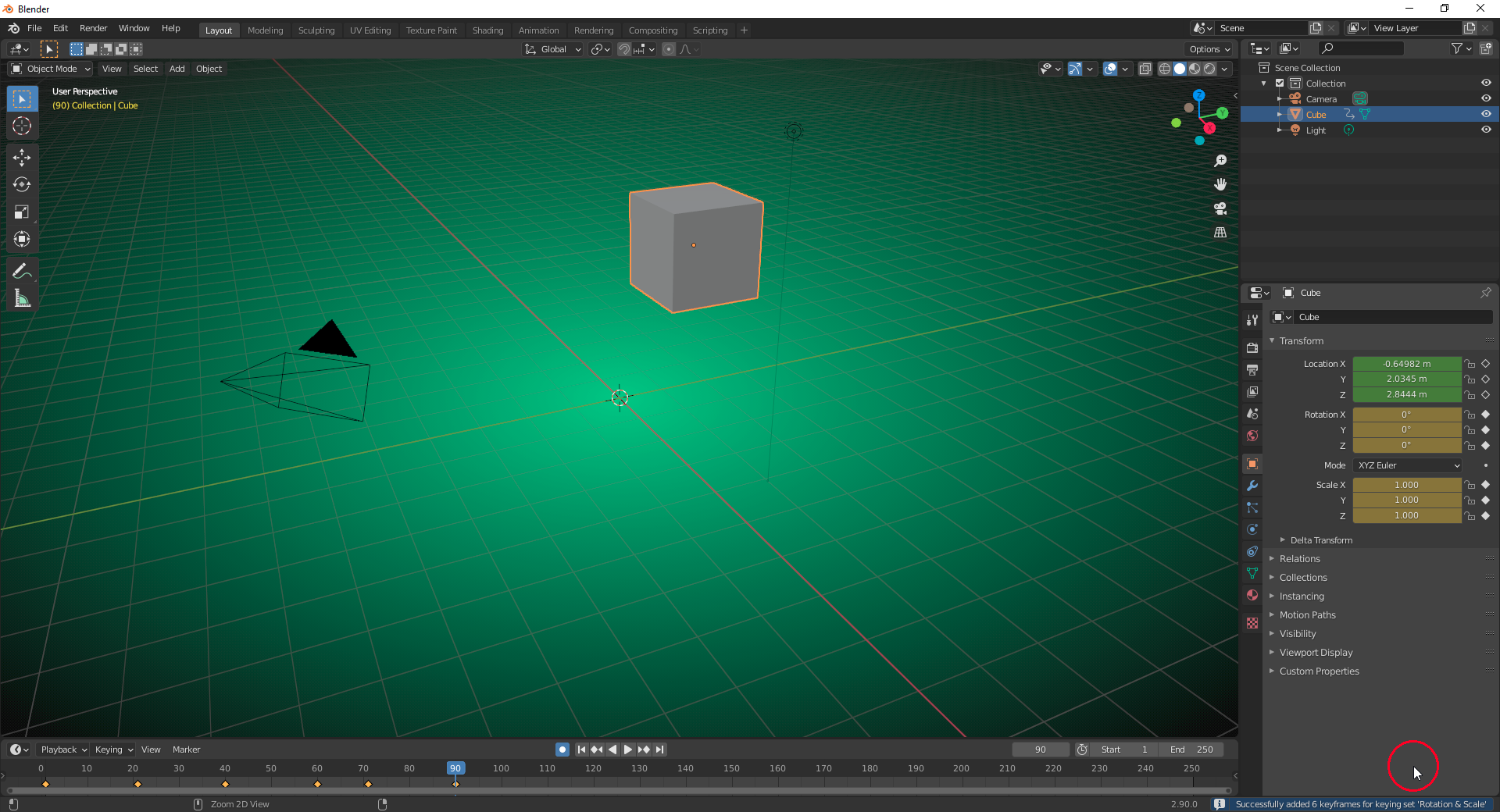The height and width of the screenshot is (812, 1500).
Task: Open the Options dropdown in the viewport header
Action: [x=1209, y=49]
